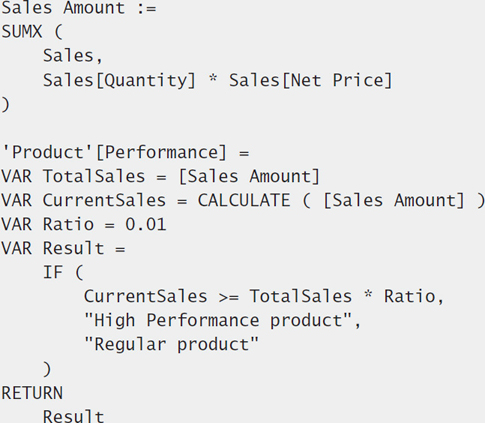This screenshot has height=423, width=485.
Task: Click Sales[Quantity] column reference
Action: tap(119, 81)
